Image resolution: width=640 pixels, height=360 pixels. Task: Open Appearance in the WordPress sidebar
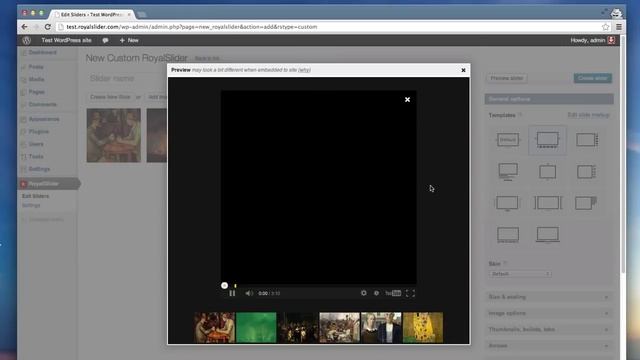[44, 119]
